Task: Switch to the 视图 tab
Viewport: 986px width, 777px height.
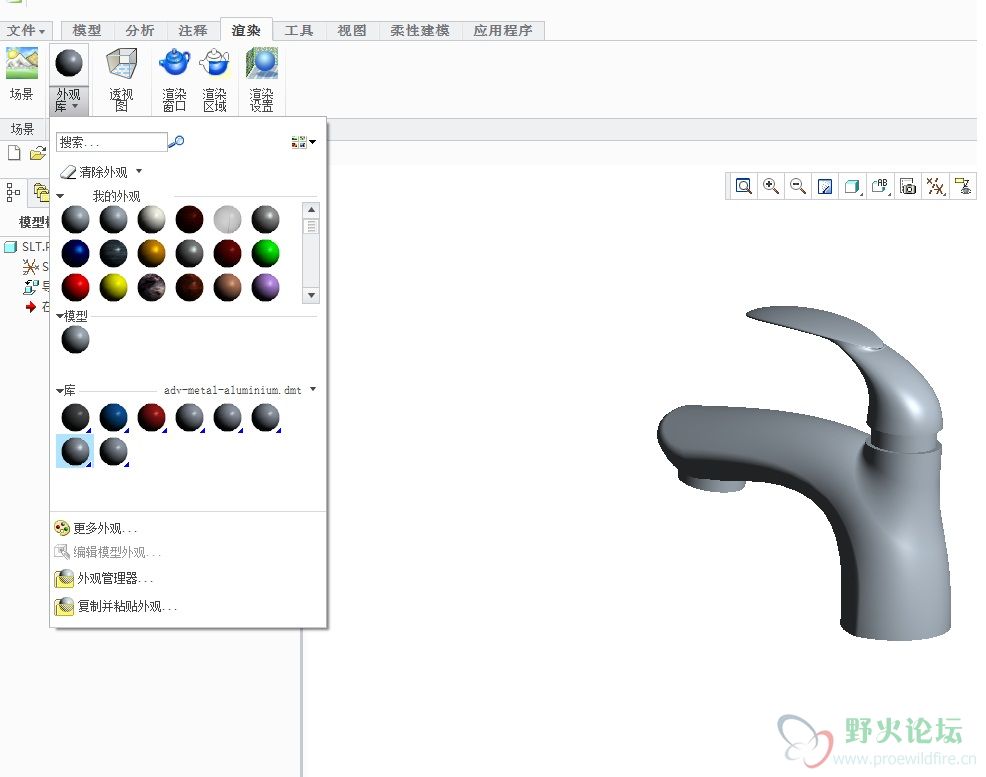Action: click(352, 30)
